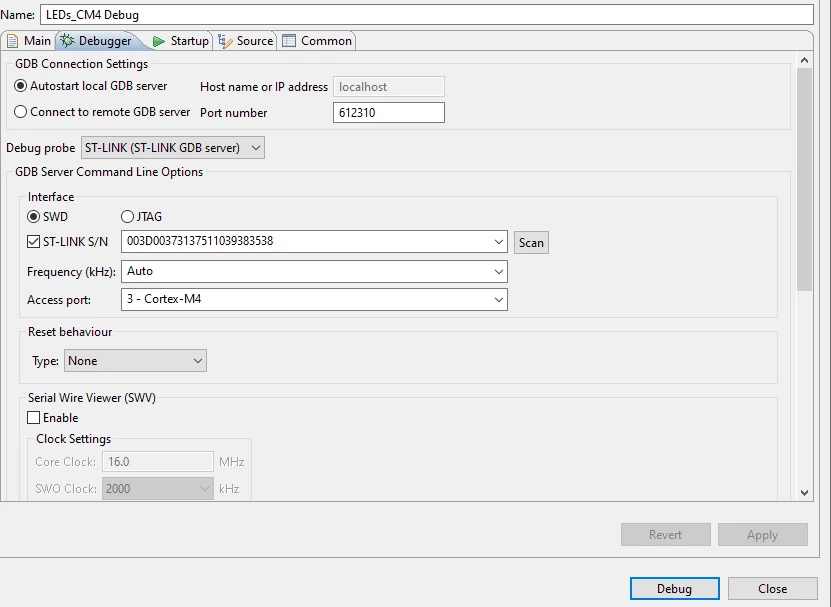Uncheck the ST-LINK S/N checkbox

[x=33, y=242]
